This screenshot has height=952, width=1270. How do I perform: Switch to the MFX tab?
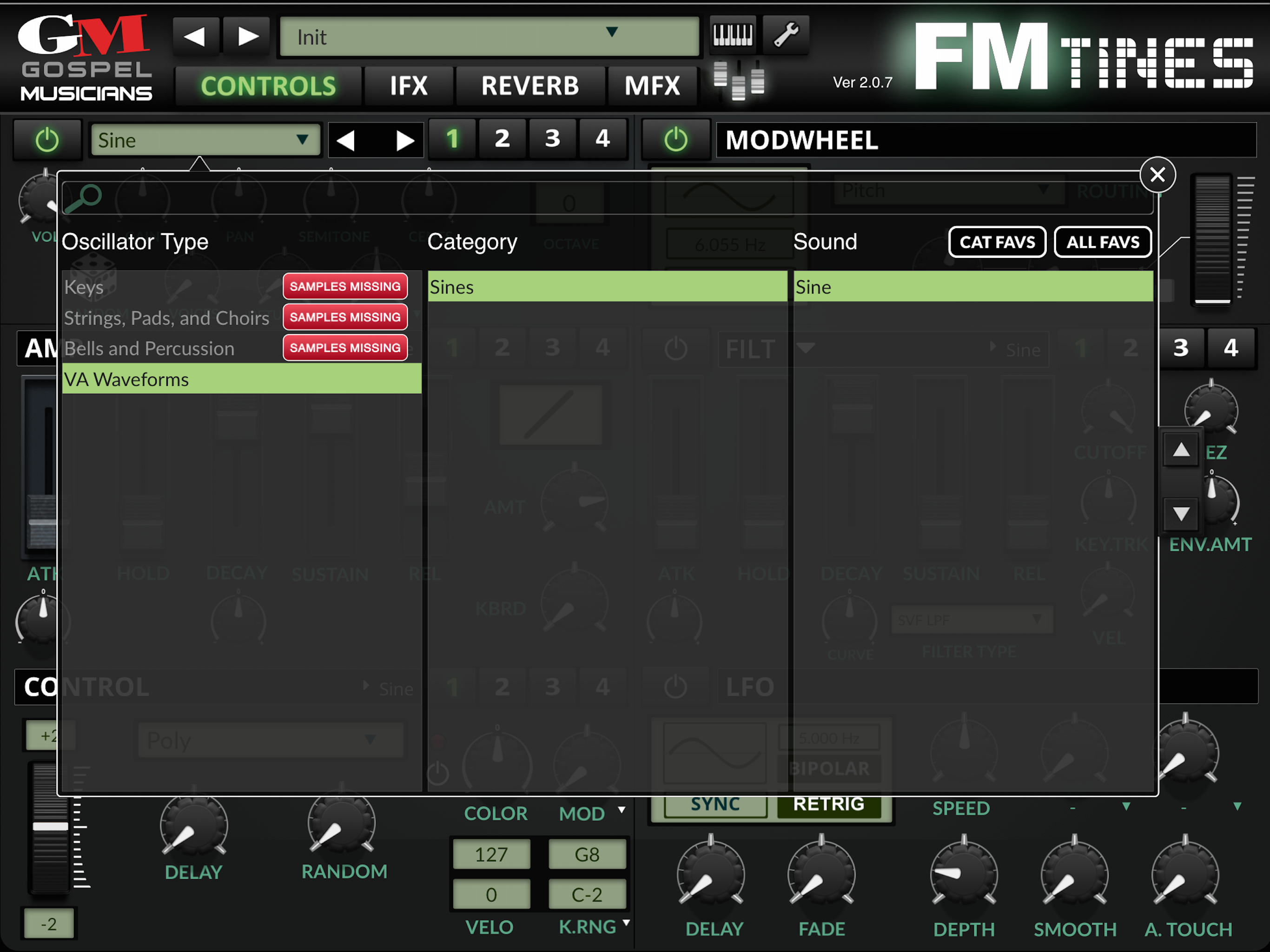click(652, 86)
